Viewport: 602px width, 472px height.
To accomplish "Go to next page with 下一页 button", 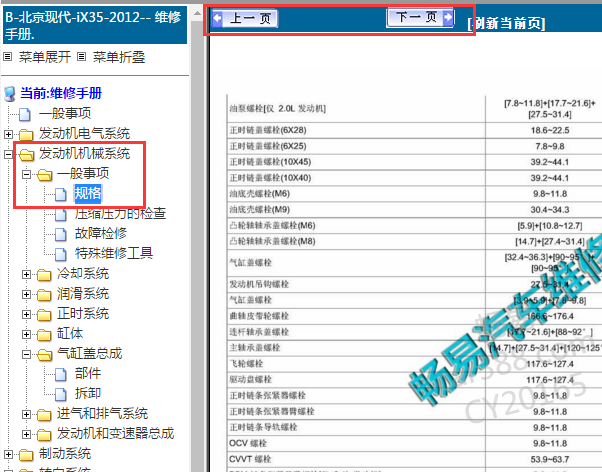I will (420, 17).
